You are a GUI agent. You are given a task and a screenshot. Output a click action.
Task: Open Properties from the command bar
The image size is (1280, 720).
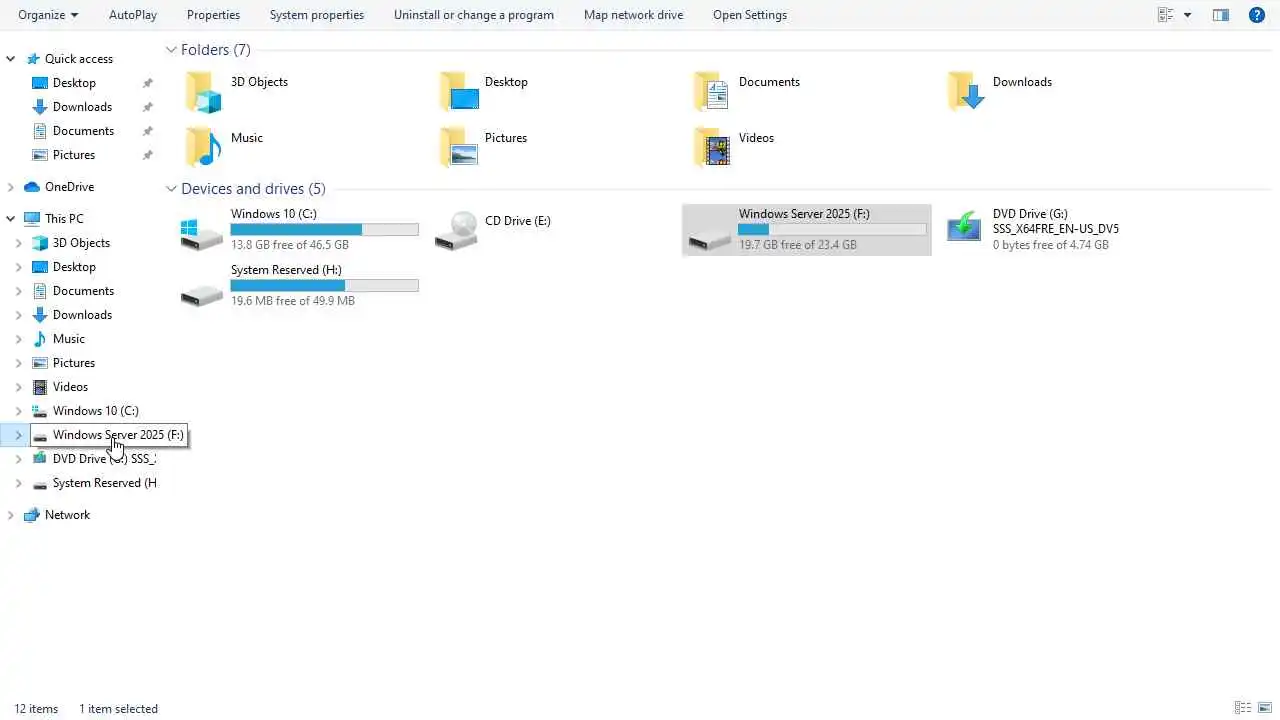tap(213, 15)
